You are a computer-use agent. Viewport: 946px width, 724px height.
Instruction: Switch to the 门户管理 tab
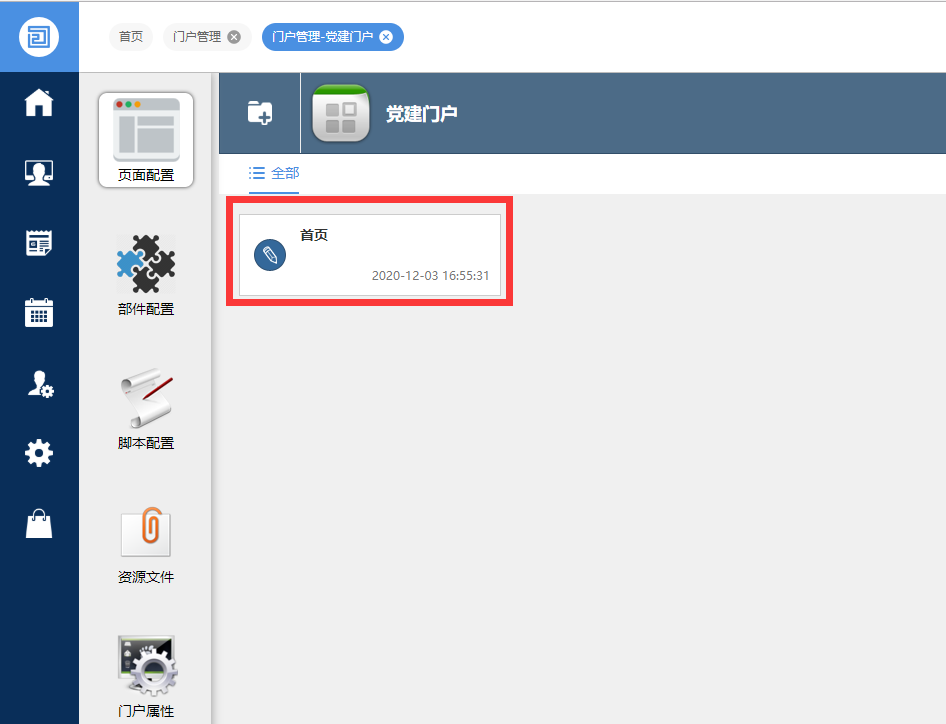click(197, 37)
